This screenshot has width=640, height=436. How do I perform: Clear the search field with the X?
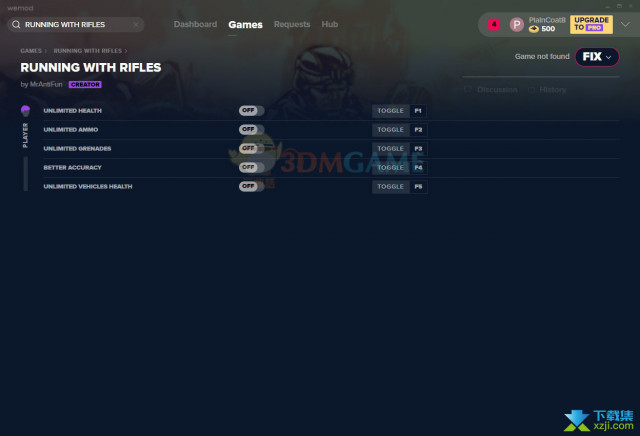[x=136, y=24]
